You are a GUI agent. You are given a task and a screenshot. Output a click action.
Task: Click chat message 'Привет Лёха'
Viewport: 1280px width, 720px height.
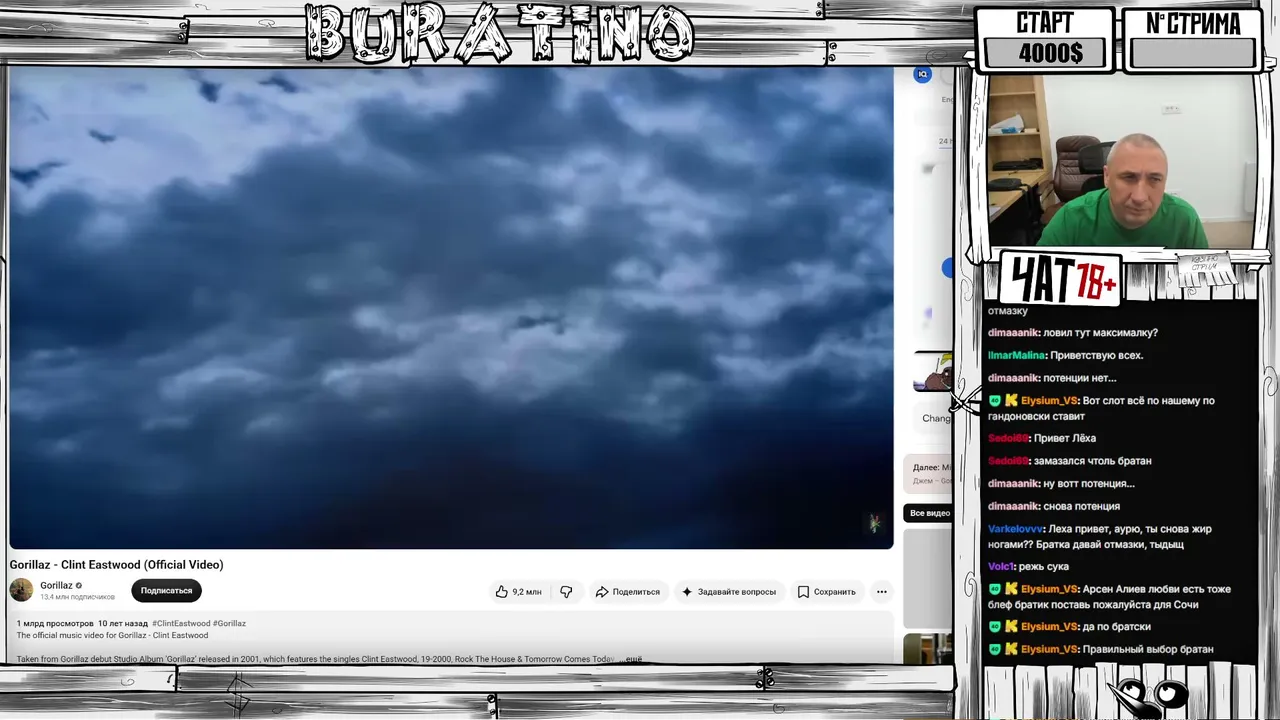1065,438
